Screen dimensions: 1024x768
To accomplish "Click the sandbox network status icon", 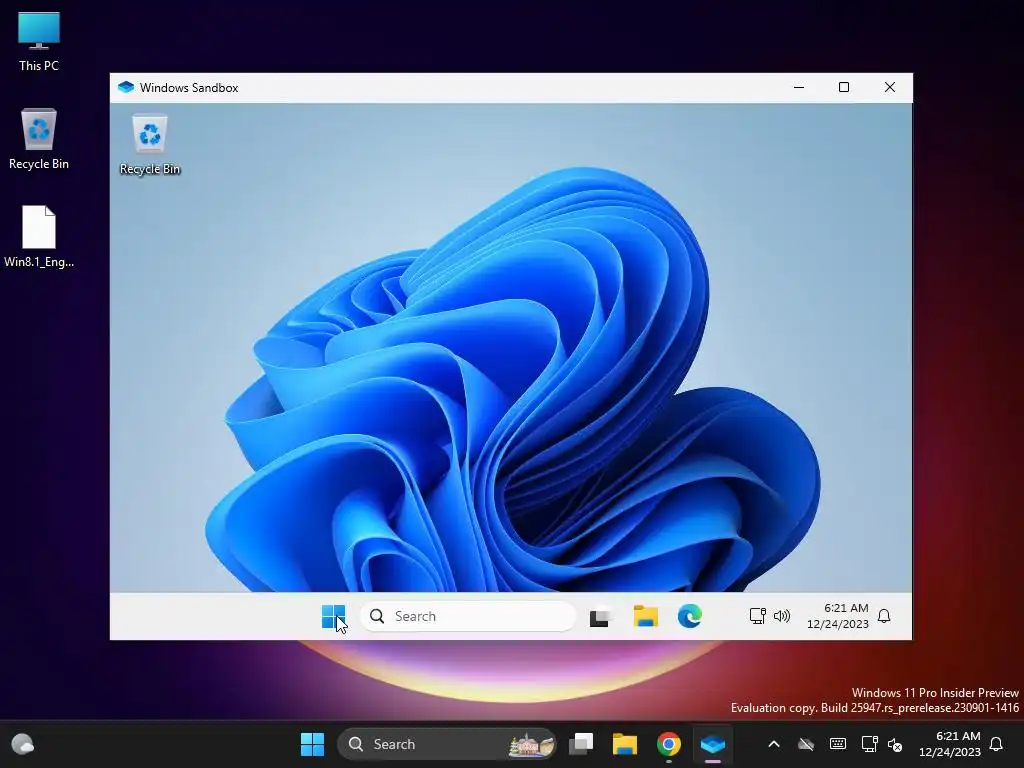I will (x=758, y=616).
